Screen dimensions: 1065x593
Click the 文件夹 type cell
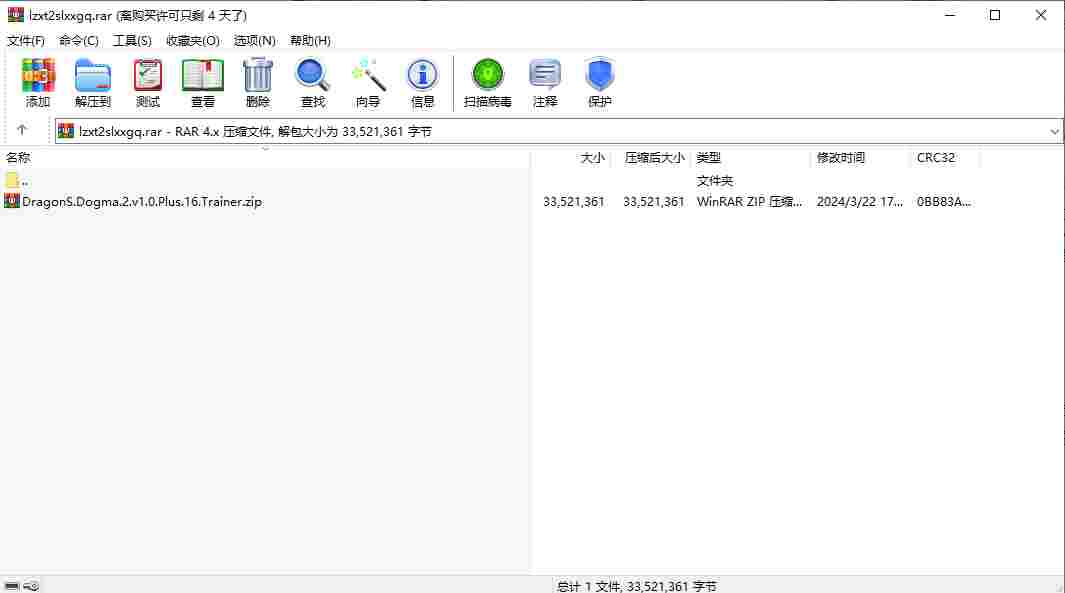click(715, 181)
